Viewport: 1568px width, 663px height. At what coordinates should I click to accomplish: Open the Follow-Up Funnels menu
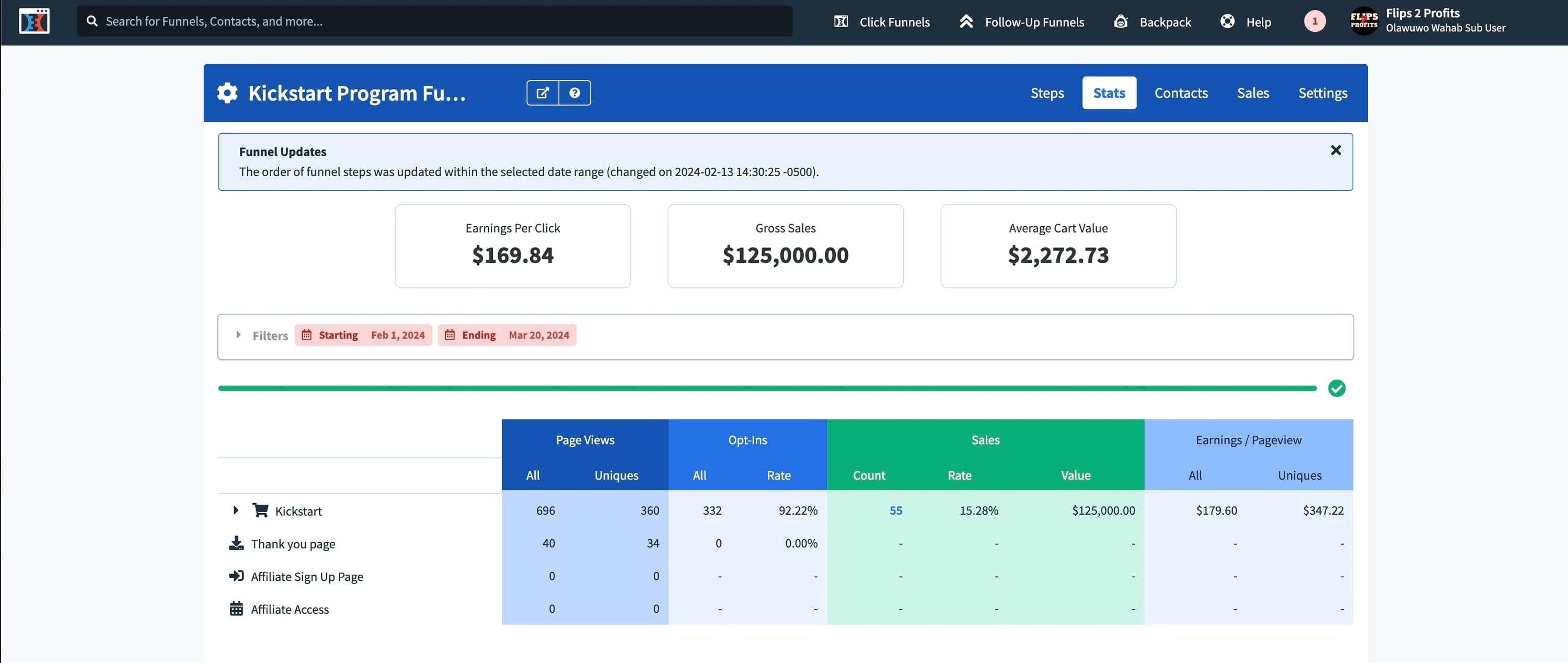[x=1022, y=22]
